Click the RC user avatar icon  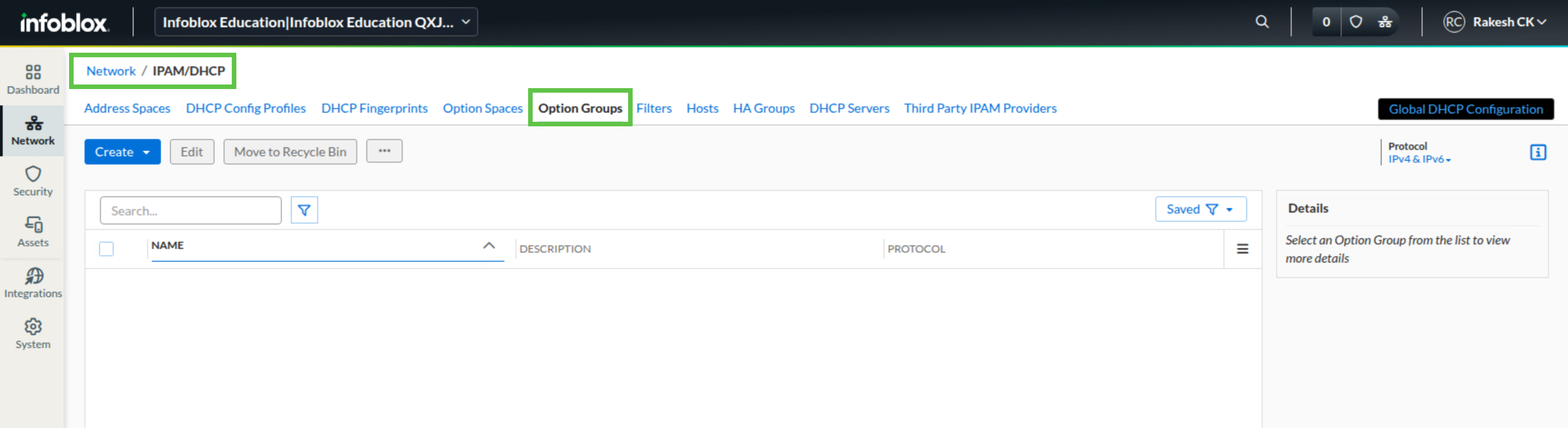coord(1453,22)
